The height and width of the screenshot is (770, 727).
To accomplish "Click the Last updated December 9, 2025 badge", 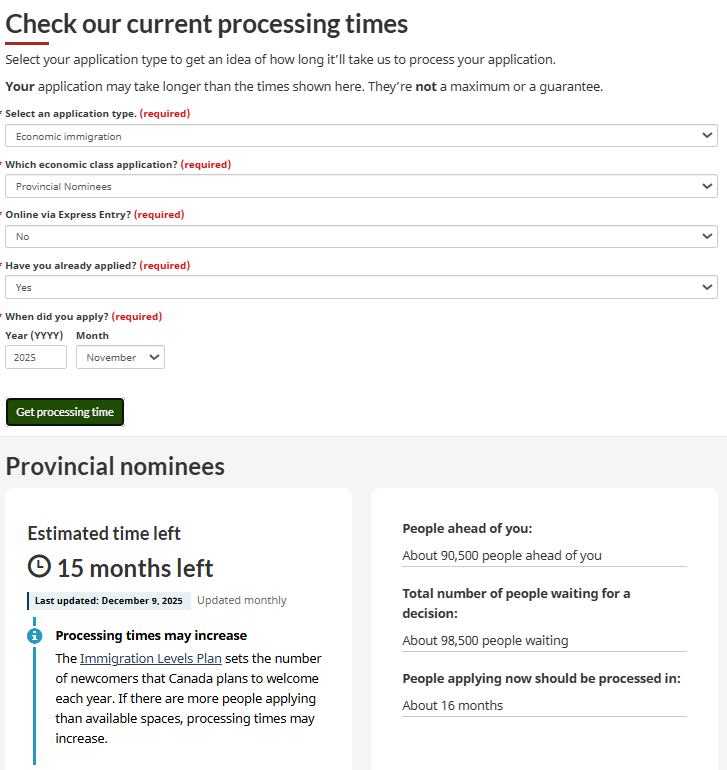I will [x=108, y=601].
